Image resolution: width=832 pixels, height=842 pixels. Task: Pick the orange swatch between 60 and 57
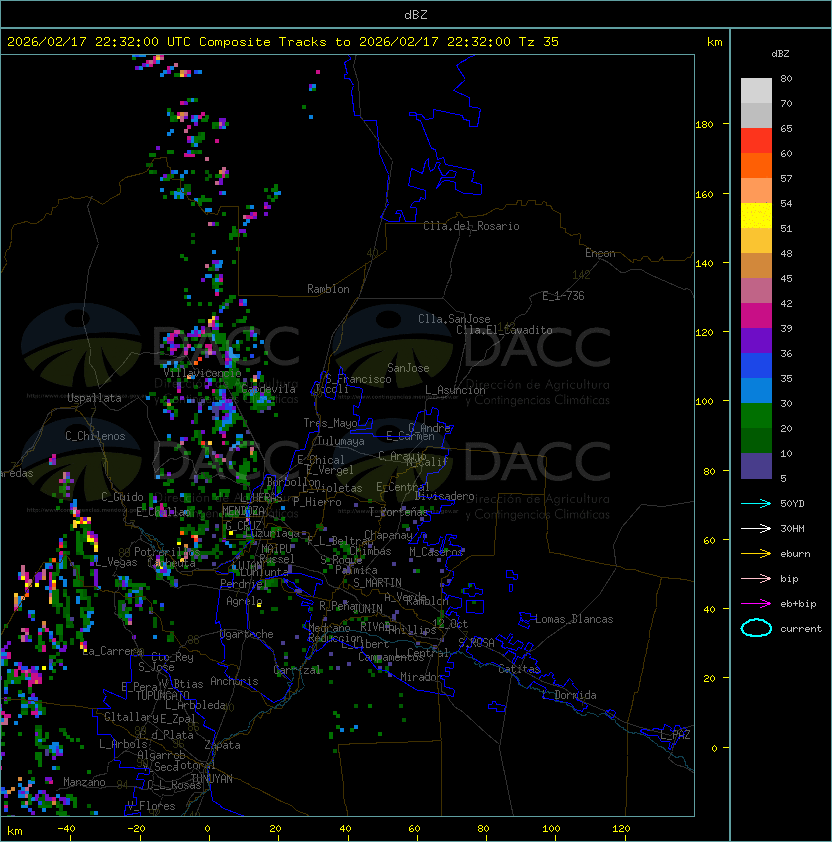[x=756, y=165]
